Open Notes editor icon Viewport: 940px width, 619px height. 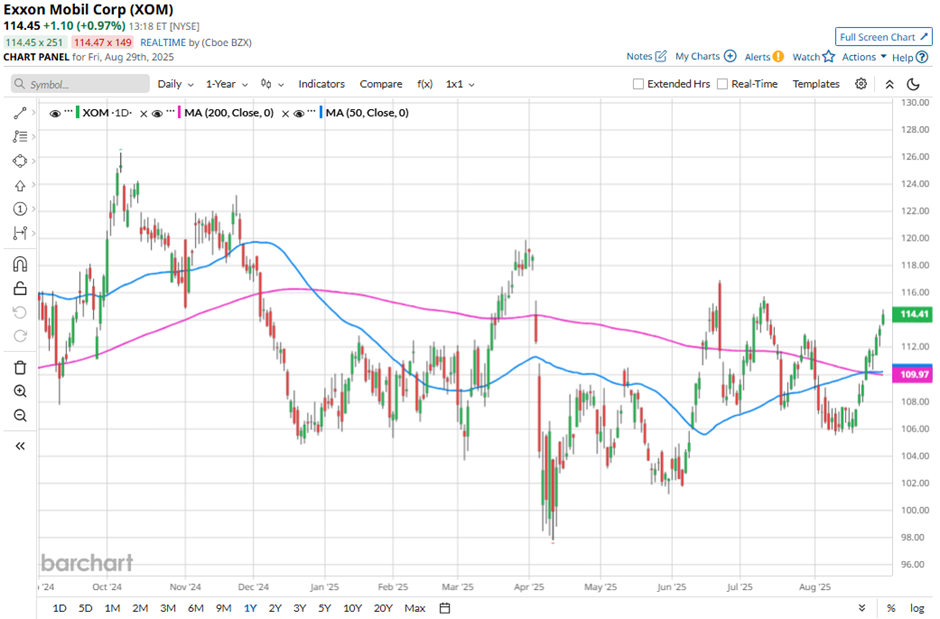(661, 56)
